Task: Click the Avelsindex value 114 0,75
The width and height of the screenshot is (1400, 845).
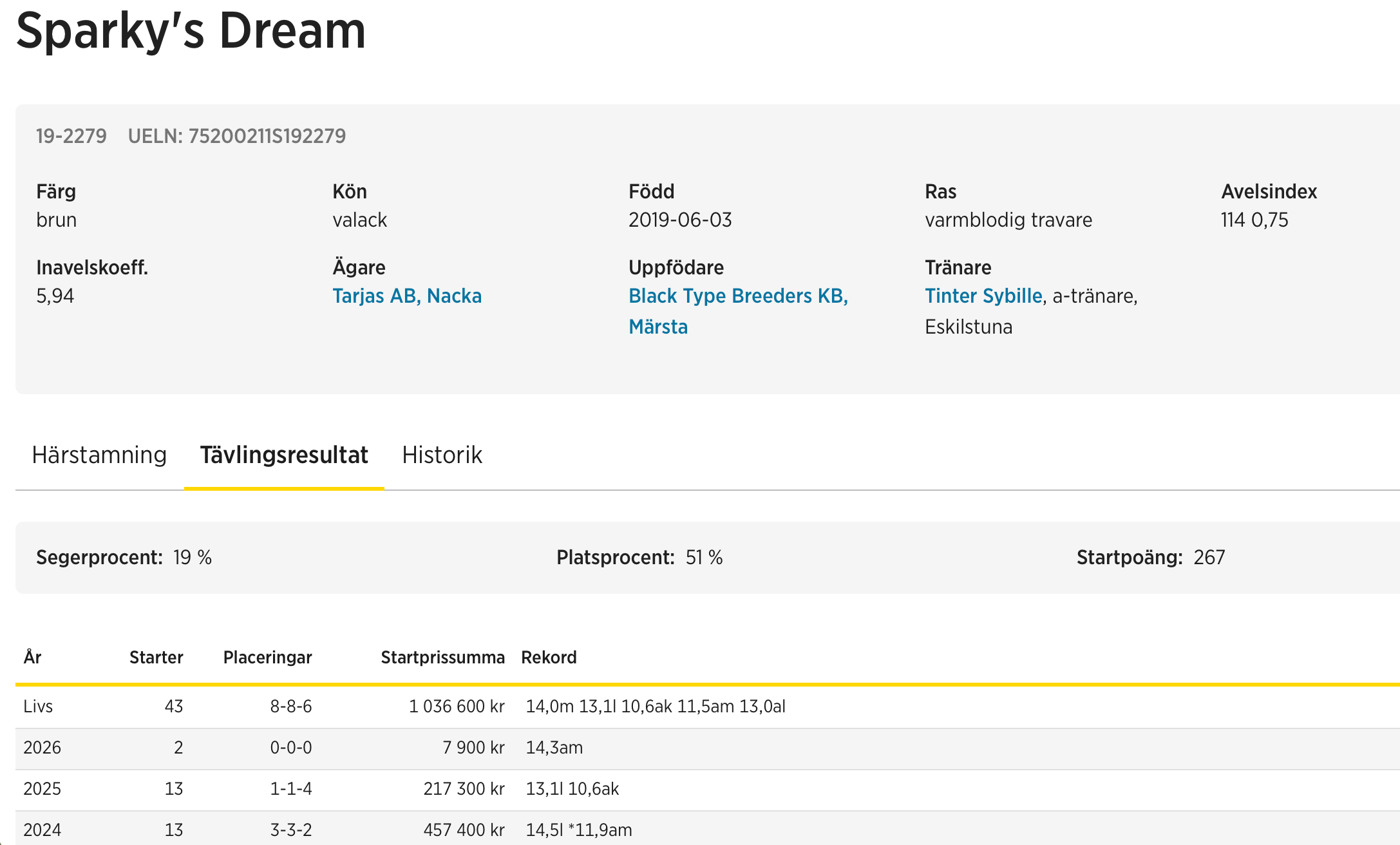Action: (1254, 220)
